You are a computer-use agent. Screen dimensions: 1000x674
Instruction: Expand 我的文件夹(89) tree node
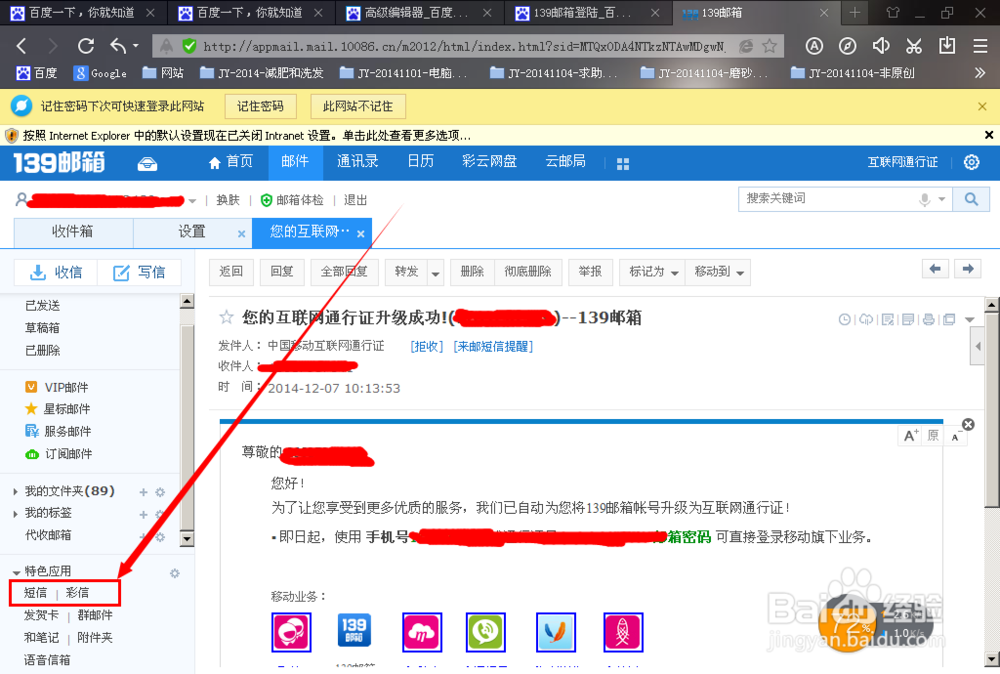click(x=15, y=492)
